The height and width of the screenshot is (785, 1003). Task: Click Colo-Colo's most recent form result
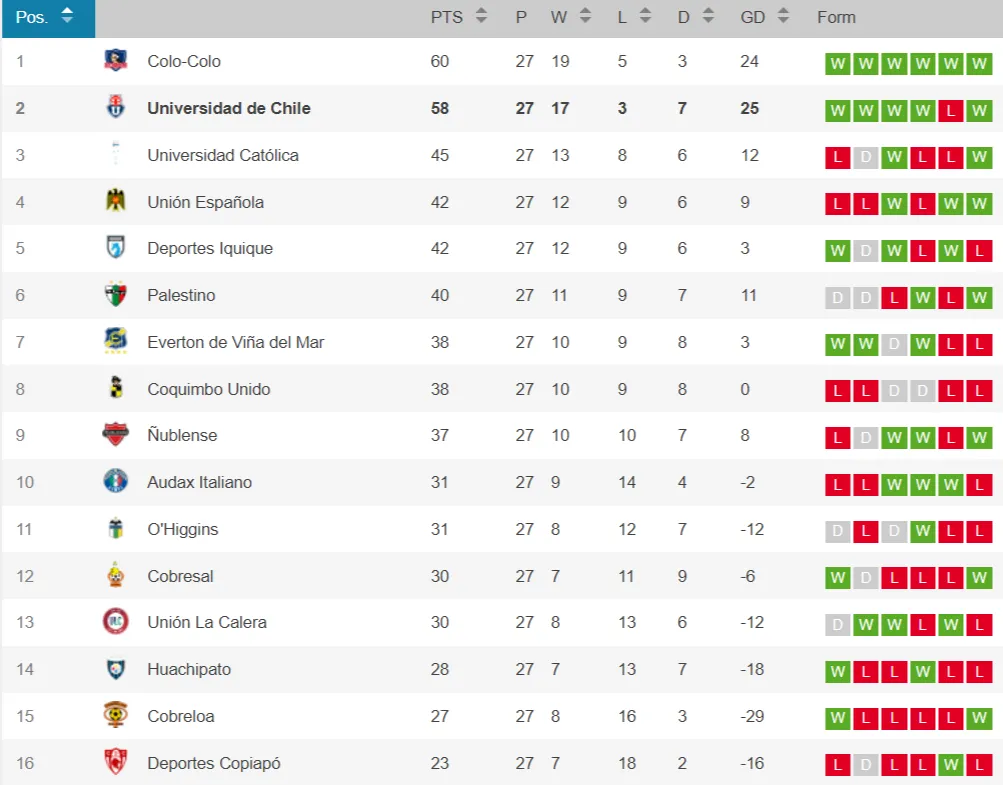point(979,64)
